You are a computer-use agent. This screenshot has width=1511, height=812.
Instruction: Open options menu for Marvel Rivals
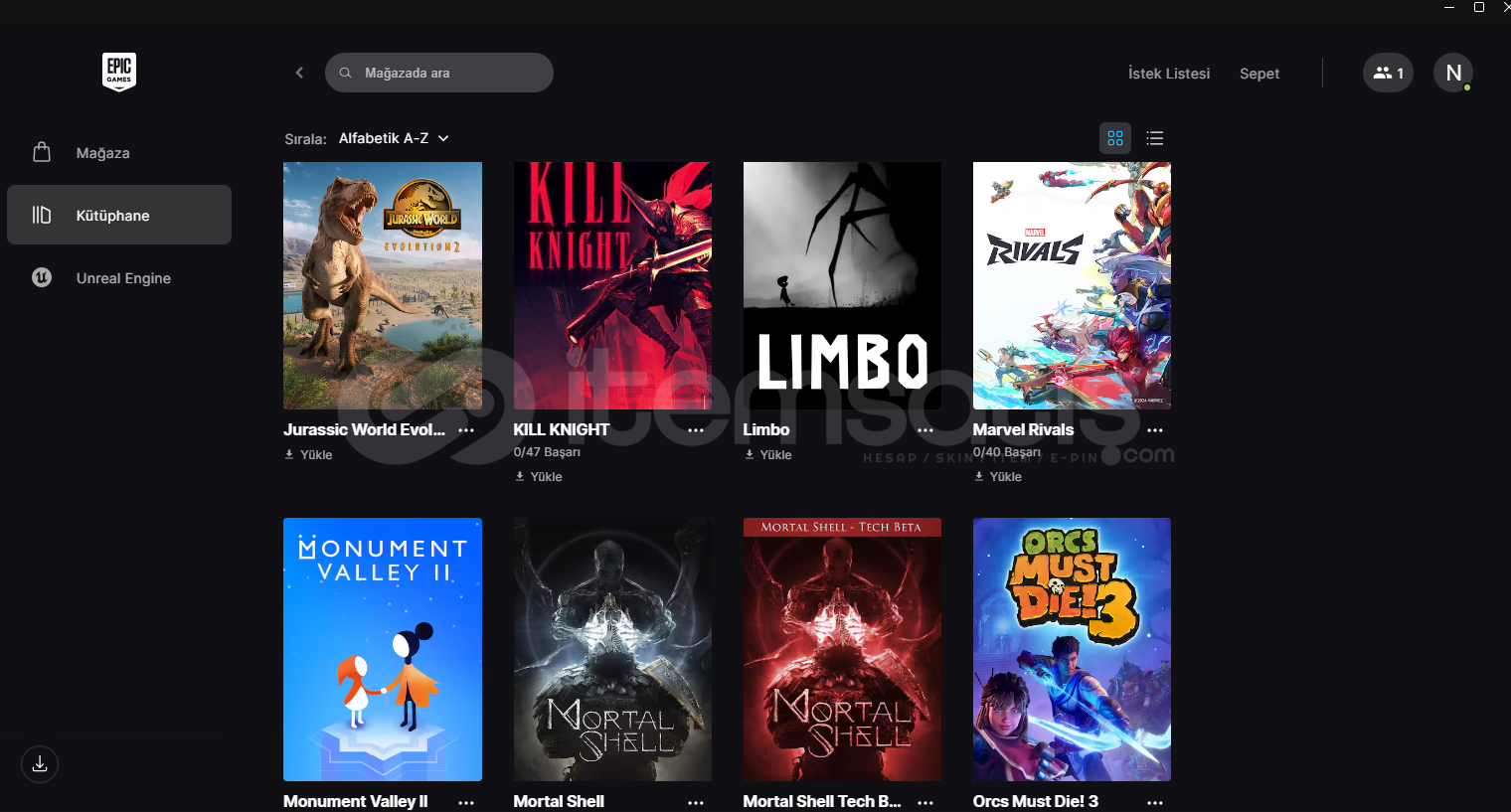1155,430
